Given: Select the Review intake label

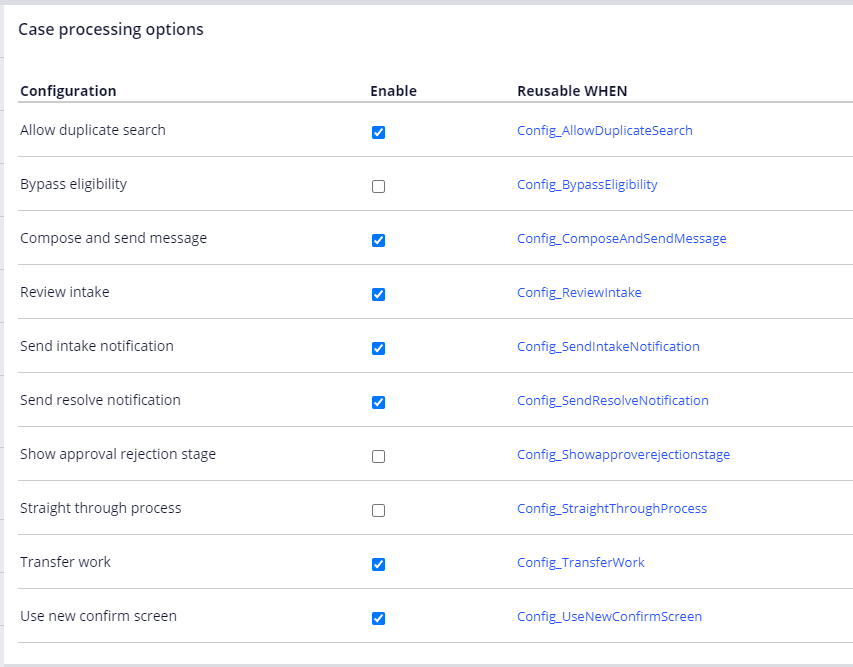Looking at the screenshot, I should (65, 292).
